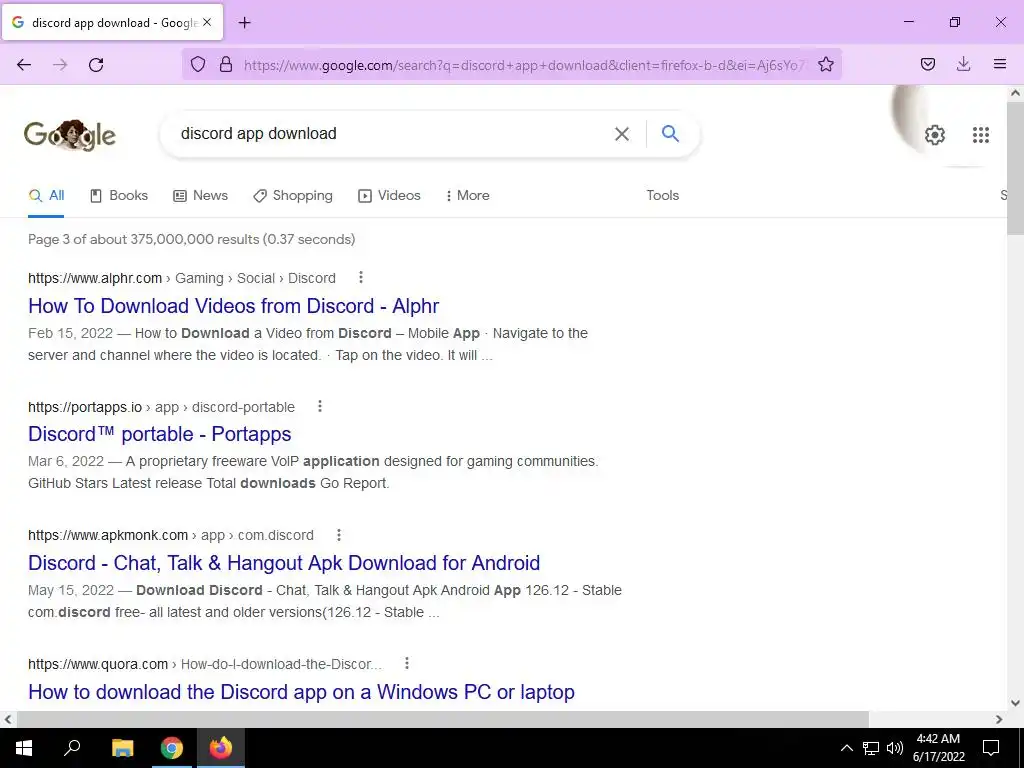
Task: Open a new browser tab
Action: coord(244,23)
